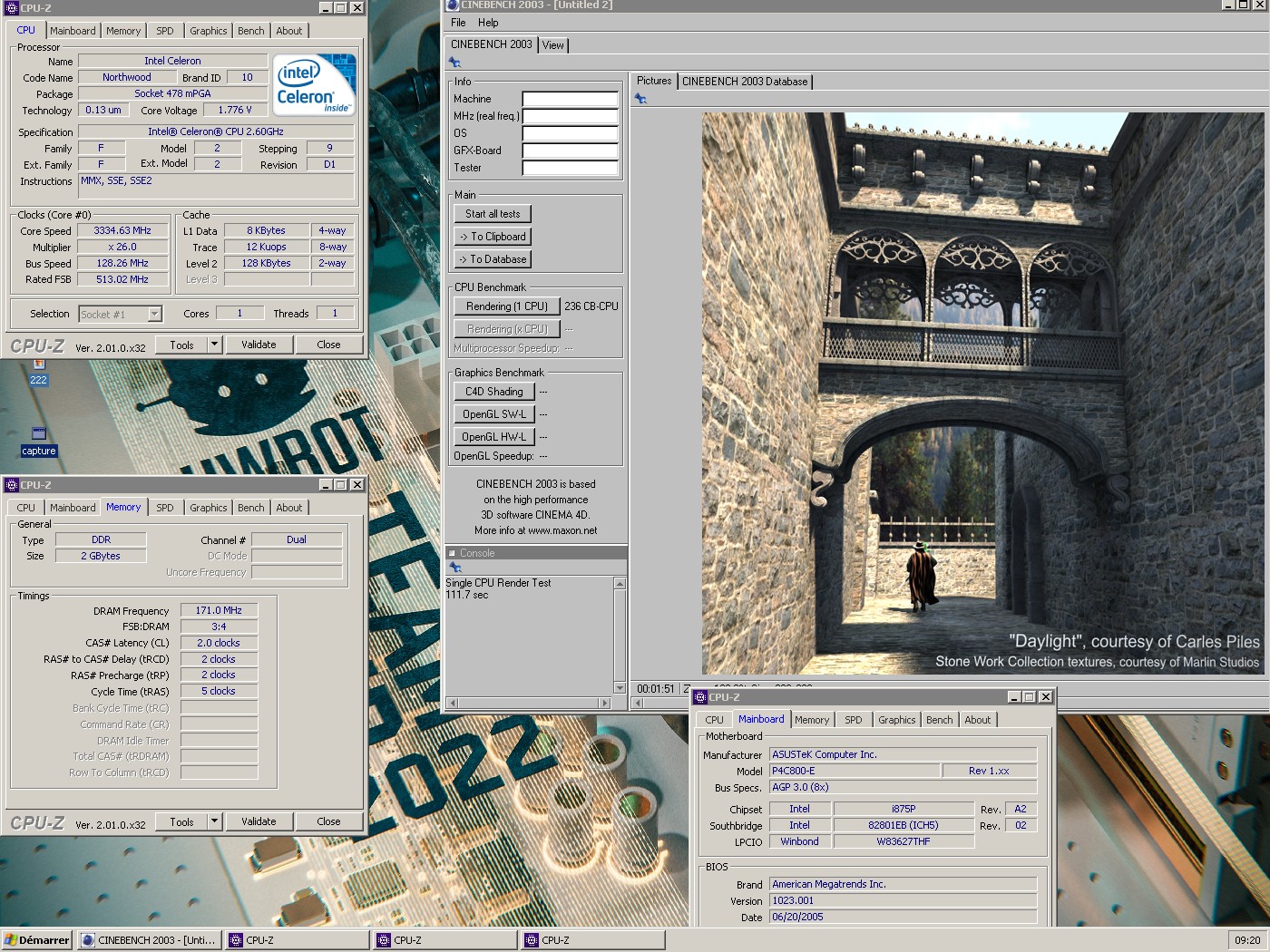Select the third CPU-Z taskbar button
The width and height of the screenshot is (1270, 952).
point(593,940)
